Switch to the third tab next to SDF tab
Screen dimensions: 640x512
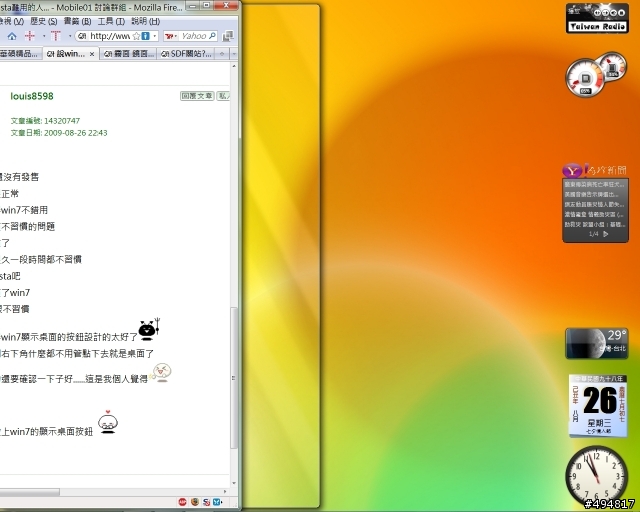[129, 54]
